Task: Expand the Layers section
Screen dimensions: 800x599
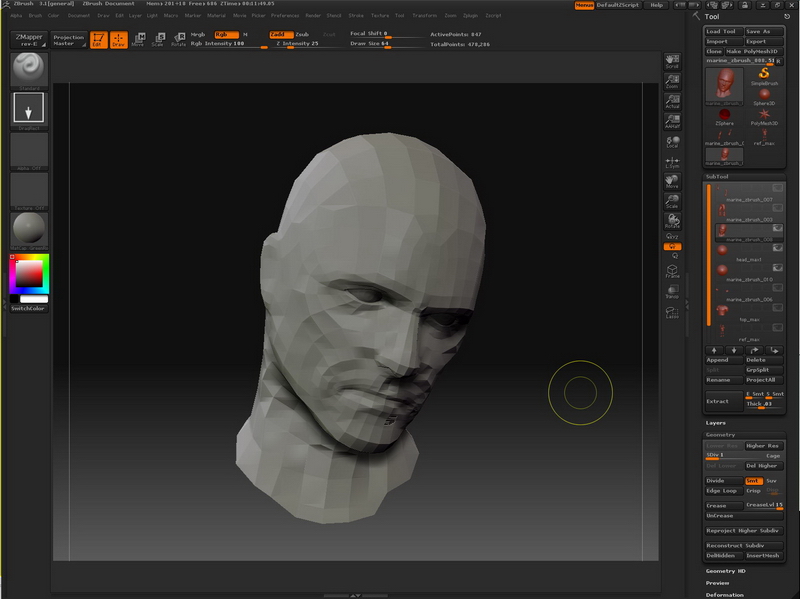Action: click(x=715, y=423)
